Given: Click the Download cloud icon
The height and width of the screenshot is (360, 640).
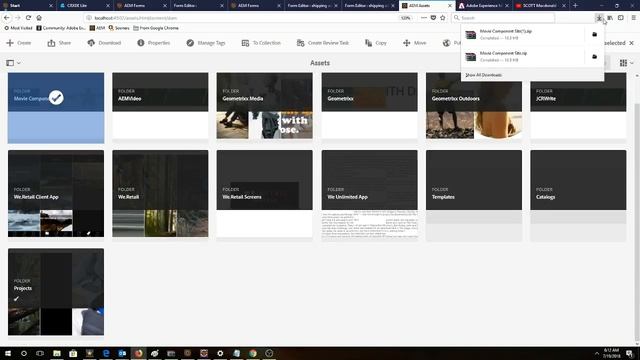Looking at the screenshot, I should [91, 43].
